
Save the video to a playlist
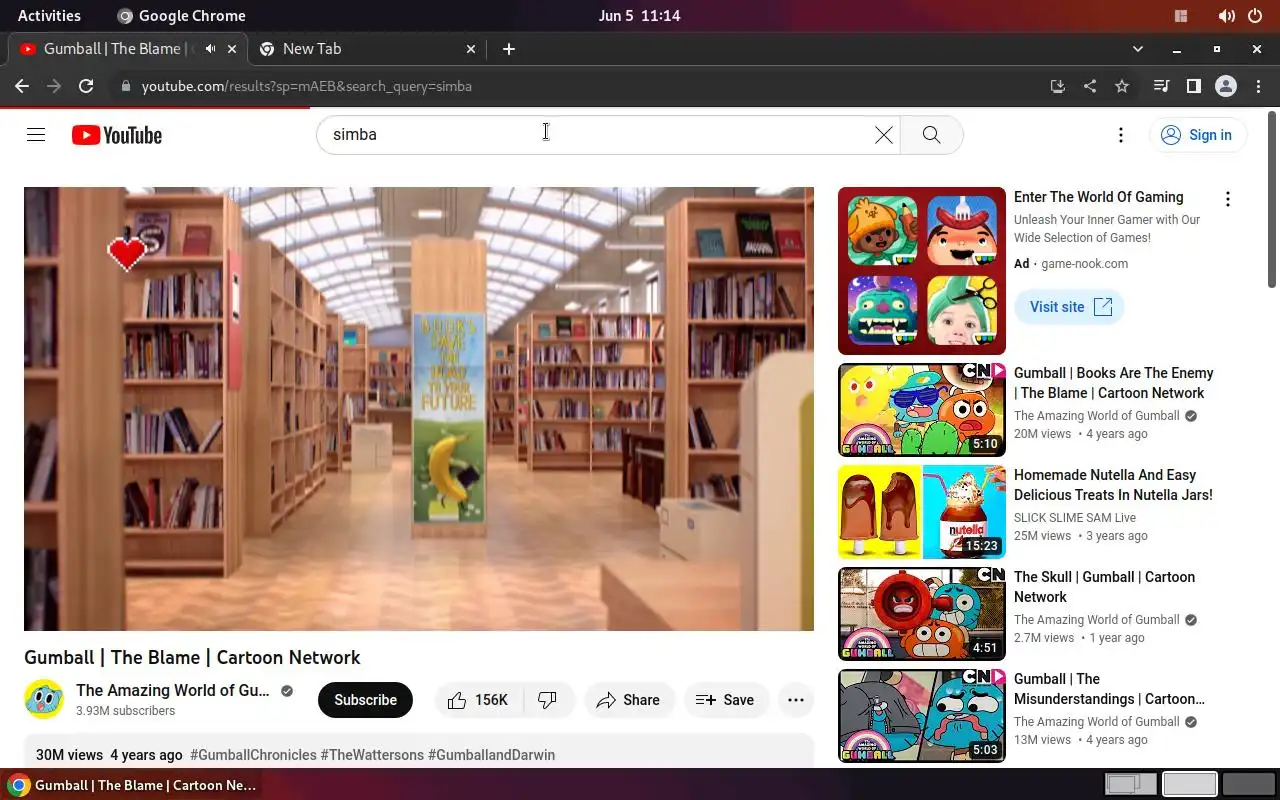(726, 700)
